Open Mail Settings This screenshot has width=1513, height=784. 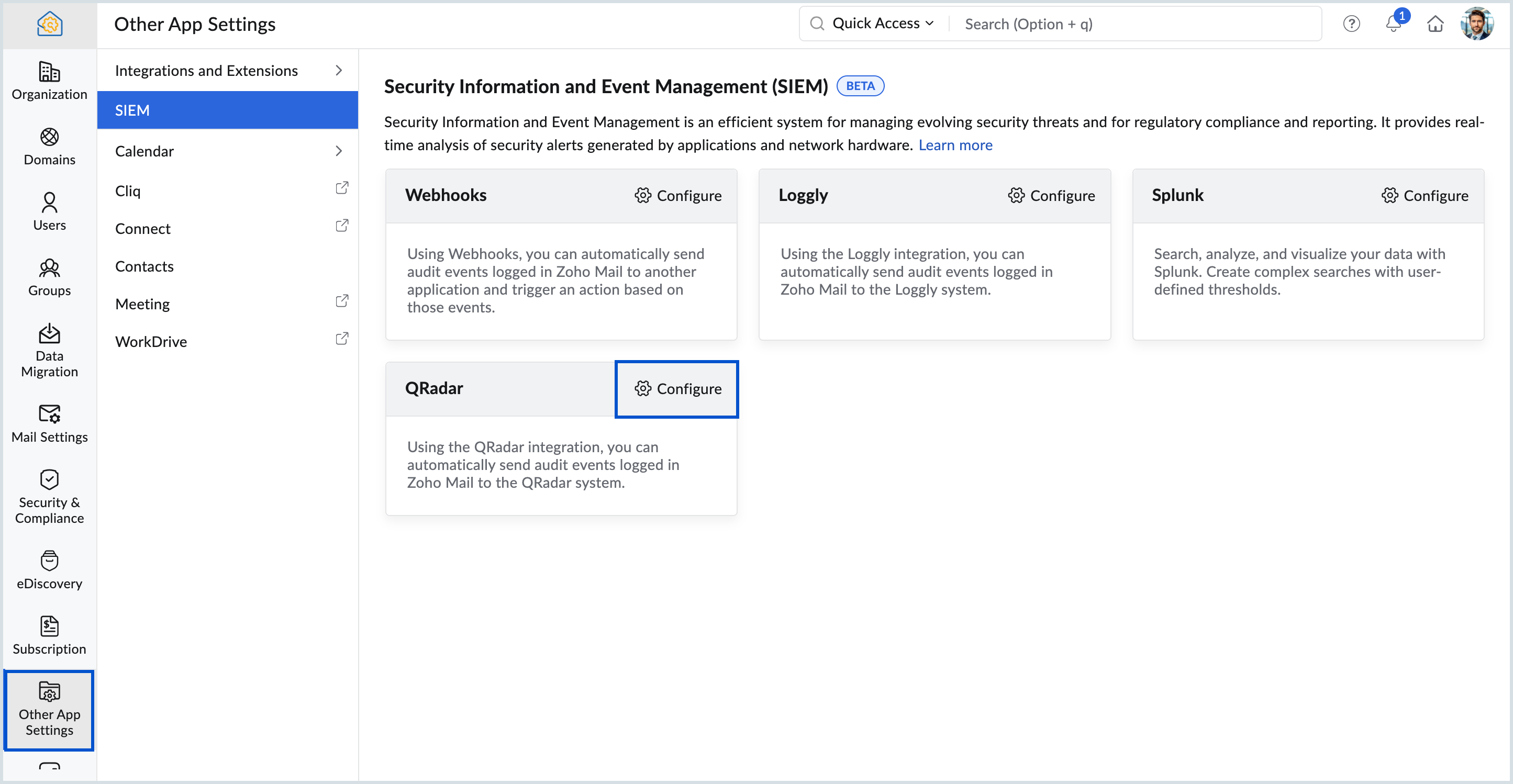[x=49, y=424]
